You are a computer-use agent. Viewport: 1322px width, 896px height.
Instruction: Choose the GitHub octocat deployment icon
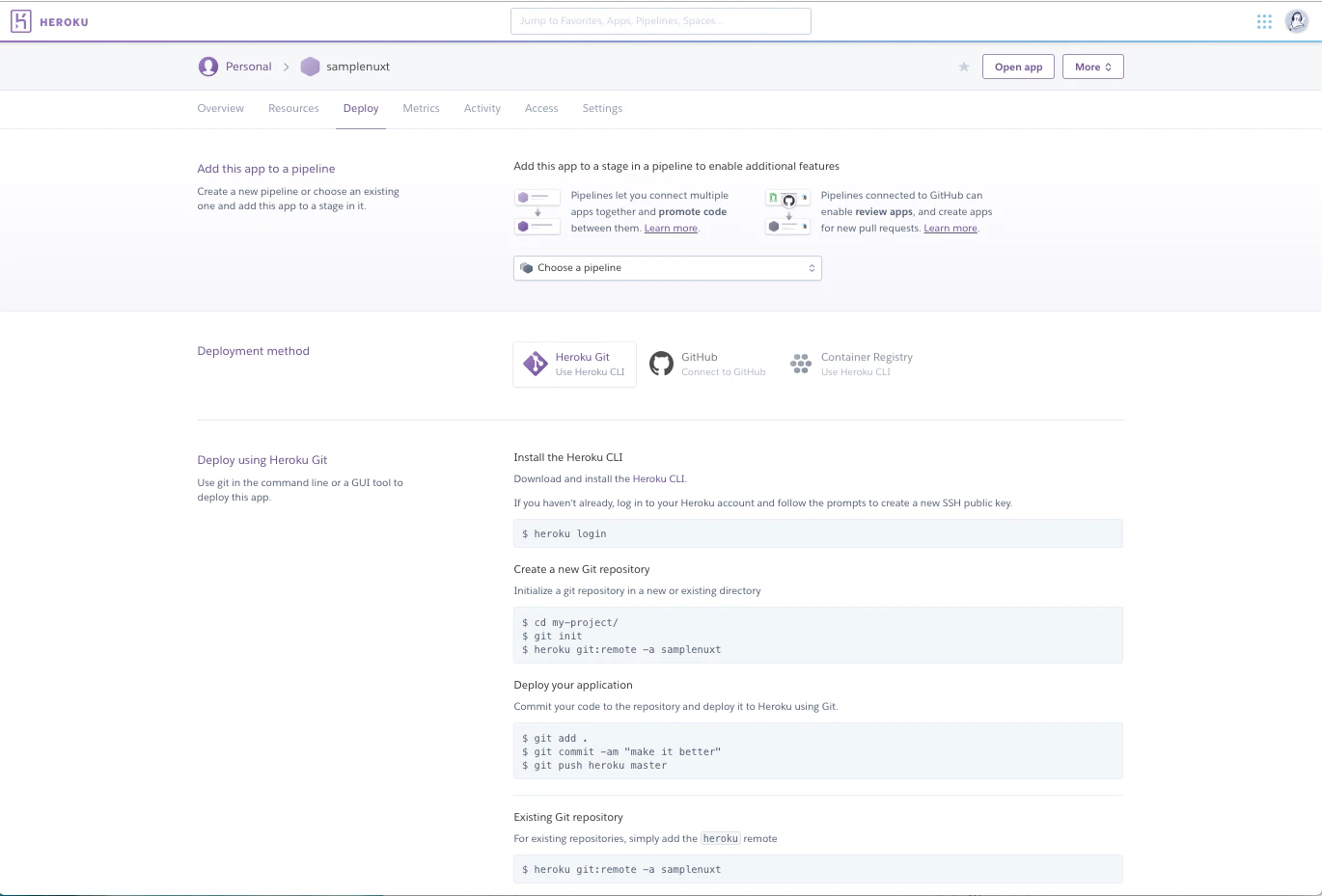[661, 364]
